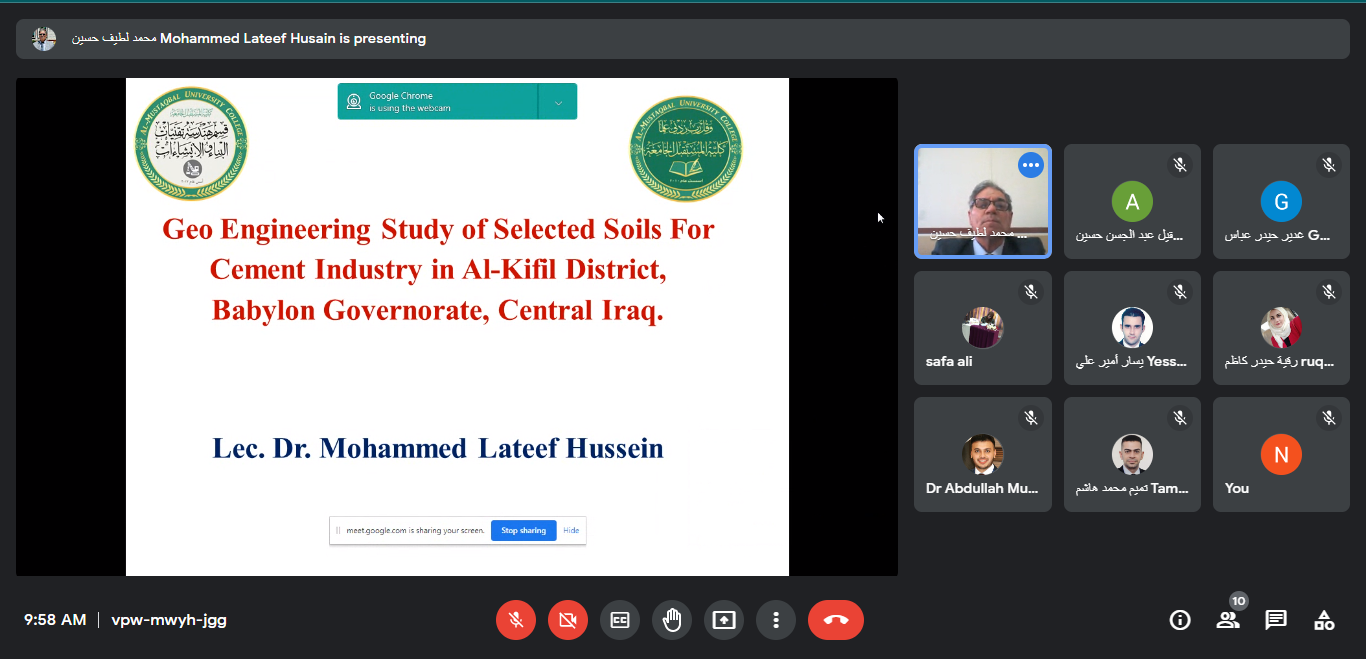The height and width of the screenshot is (659, 1366).
Task: Click the Present now screen icon
Action: click(x=724, y=620)
